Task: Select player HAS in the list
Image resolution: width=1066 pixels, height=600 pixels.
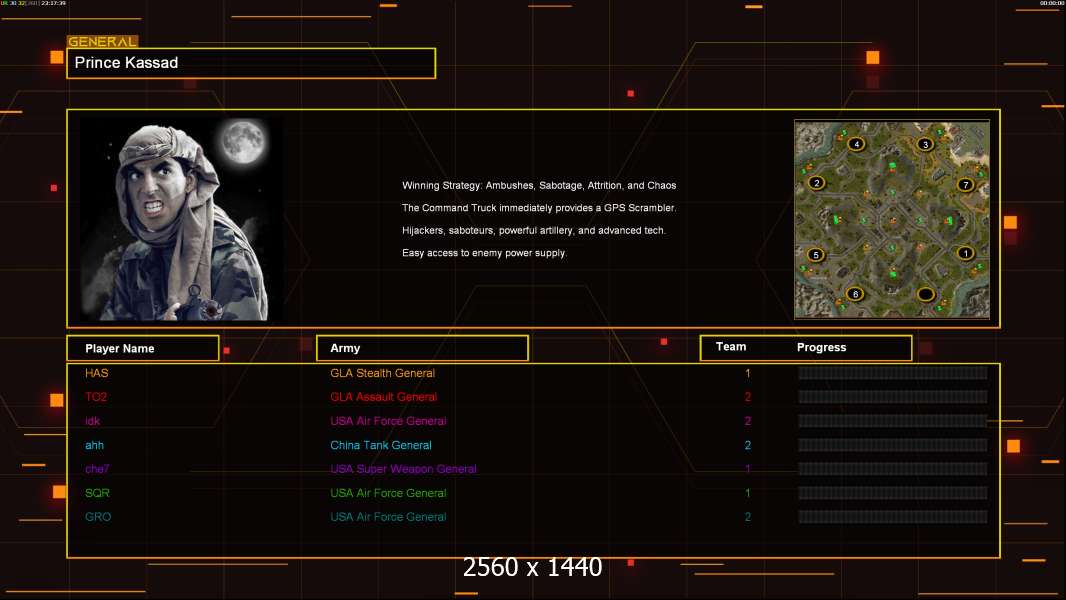Action: 97,373
